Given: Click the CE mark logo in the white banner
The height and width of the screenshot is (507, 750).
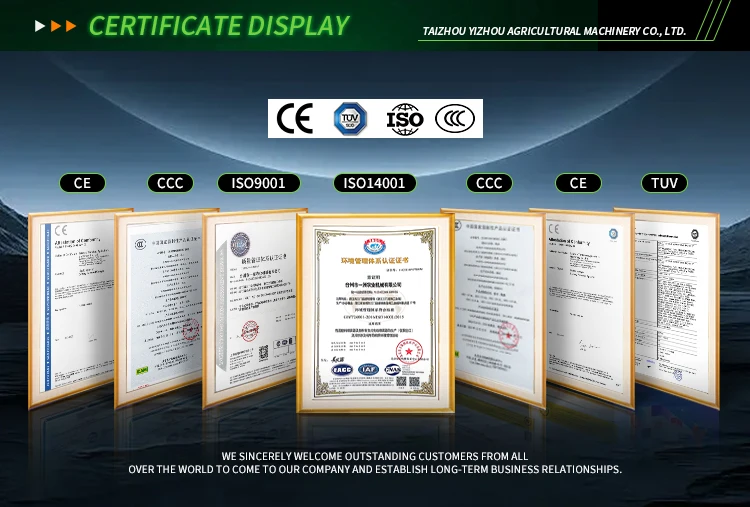Looking at the screenshot, I should point(295,119).
